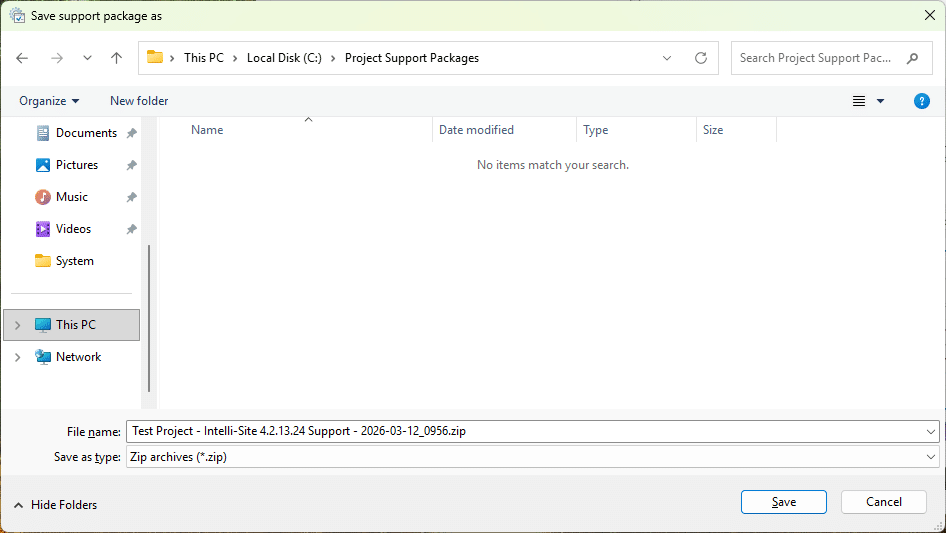
Task: Open the Videos folder shortcut
Action: (x=73, y=229)
